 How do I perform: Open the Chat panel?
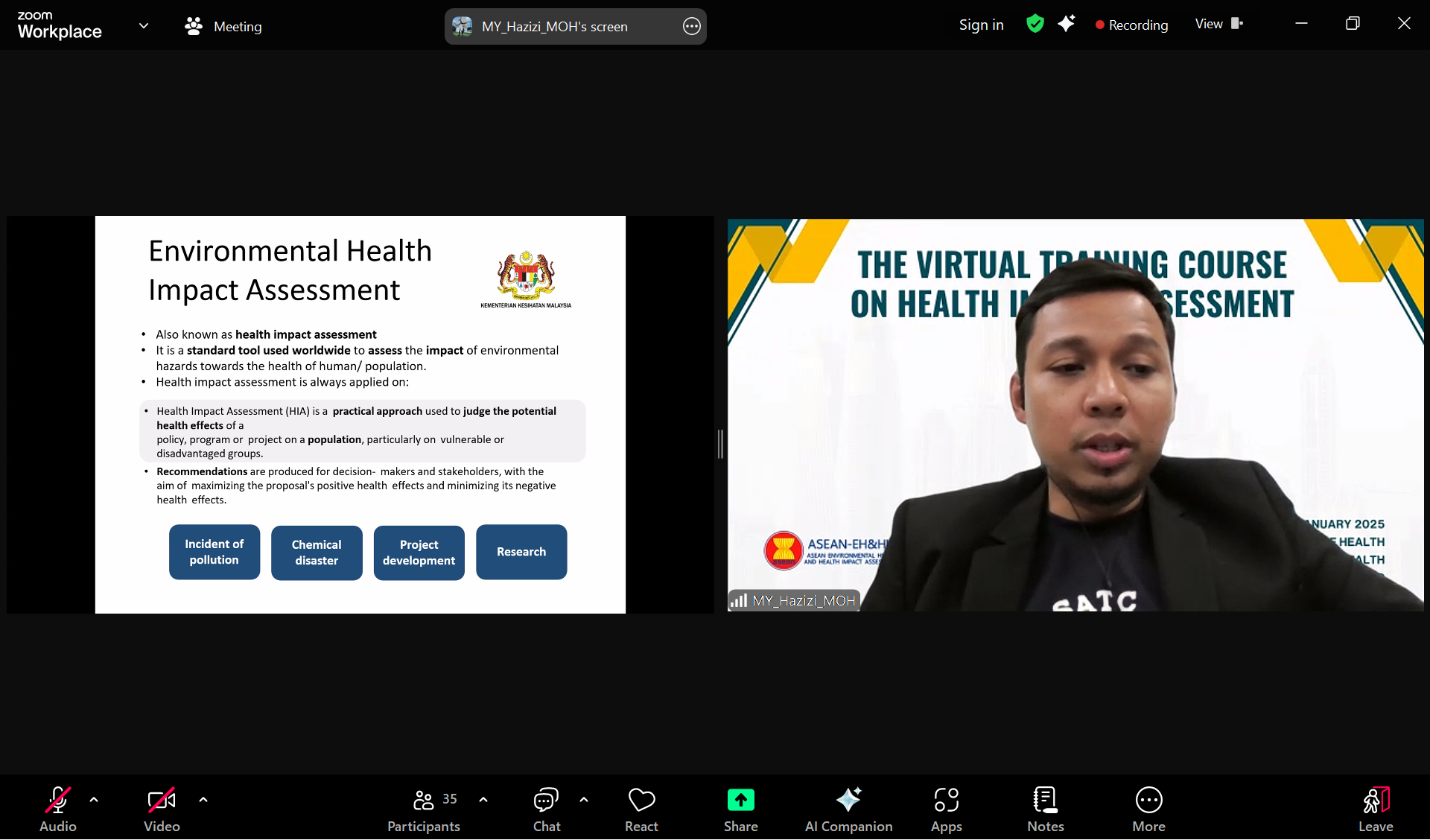click(546, 809)
